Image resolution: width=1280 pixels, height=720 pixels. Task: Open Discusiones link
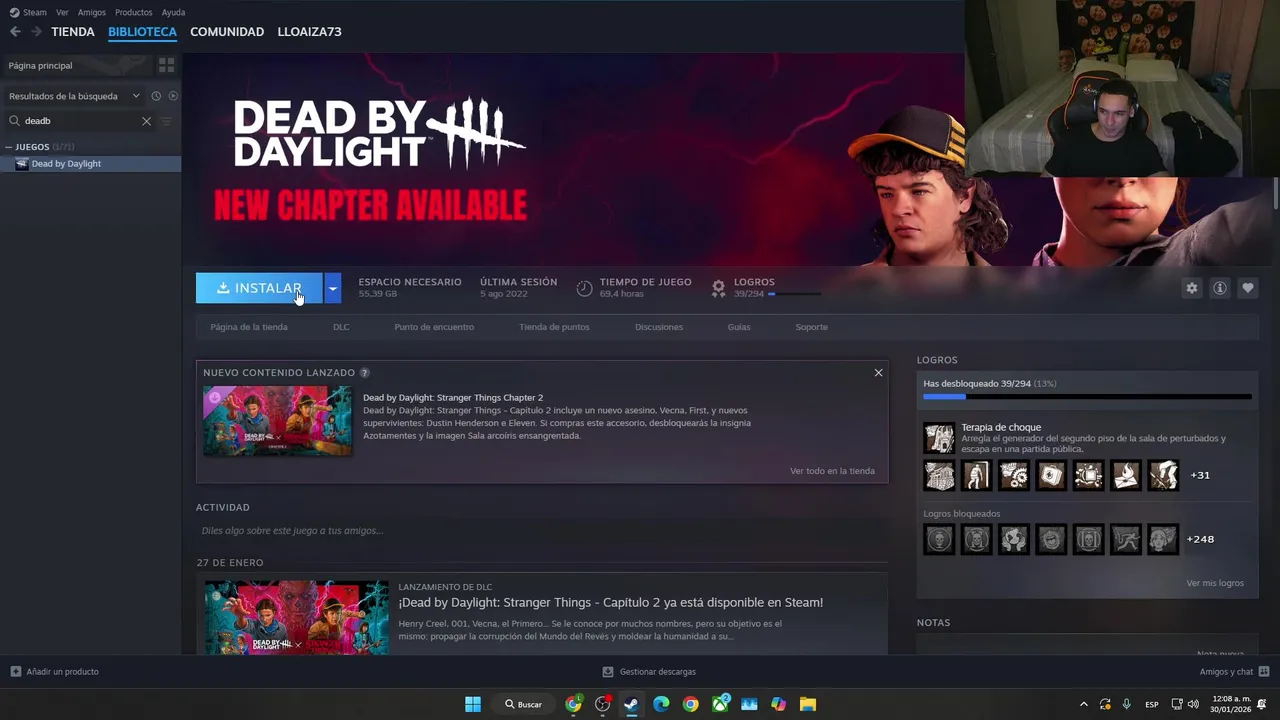coord(659,327)
